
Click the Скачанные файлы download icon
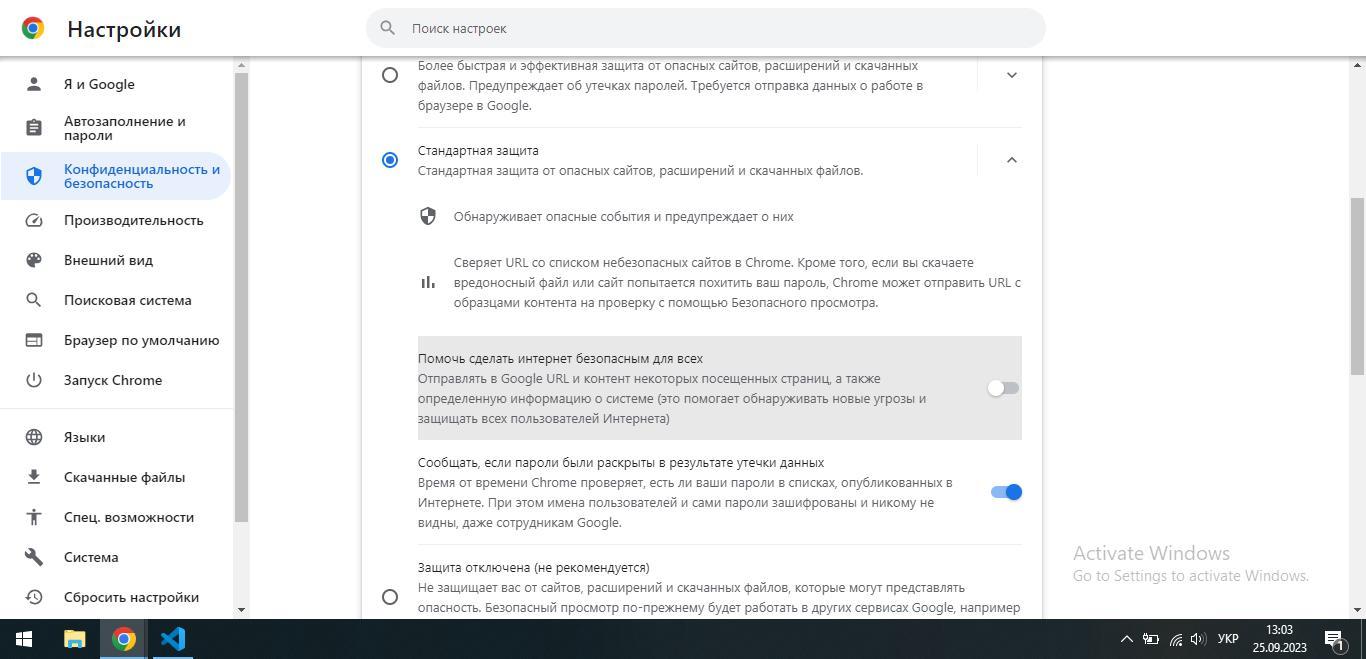(34, 477)
